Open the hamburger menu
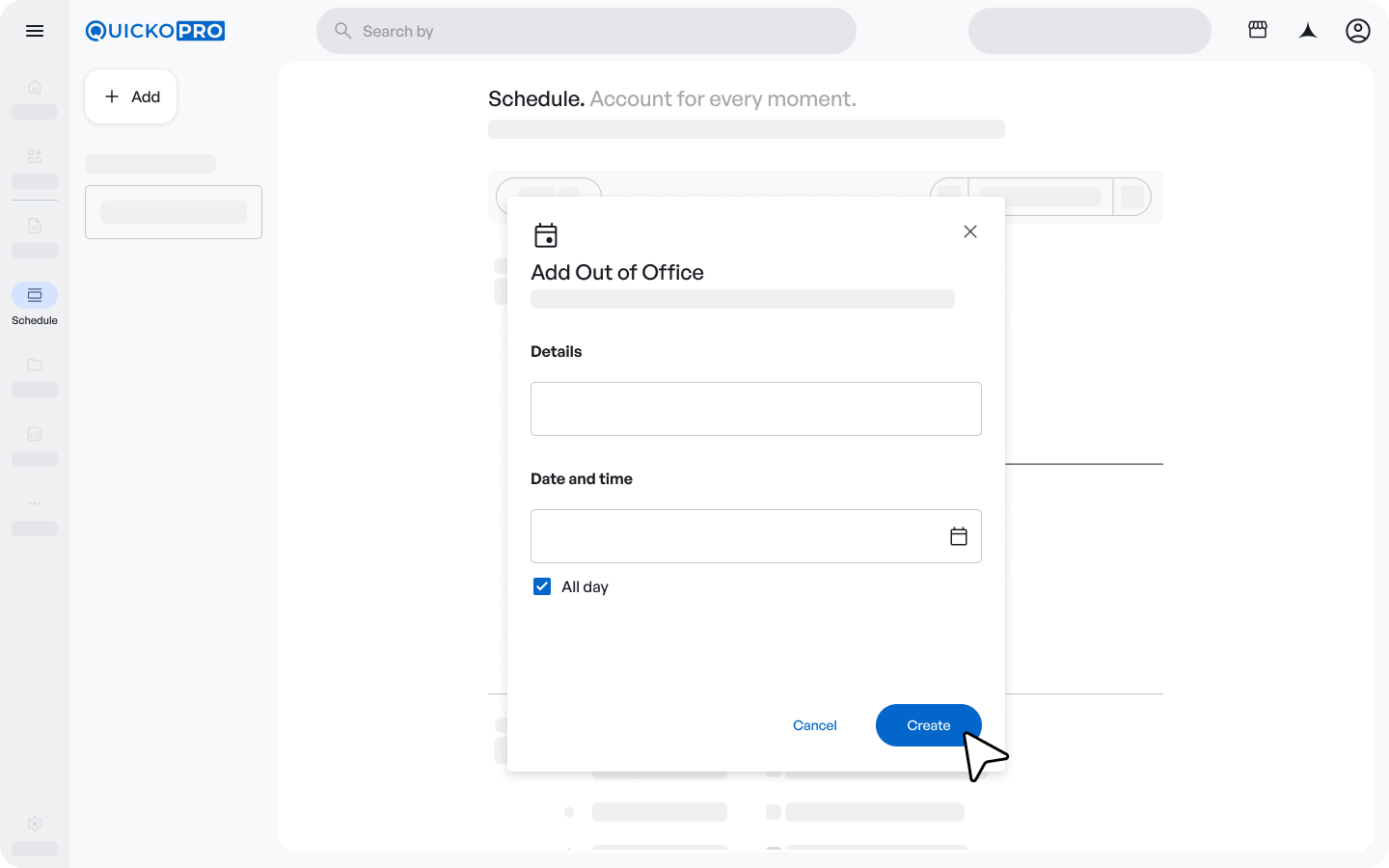The width and height of the screenshot is (1389, 868). click(35, 31)
